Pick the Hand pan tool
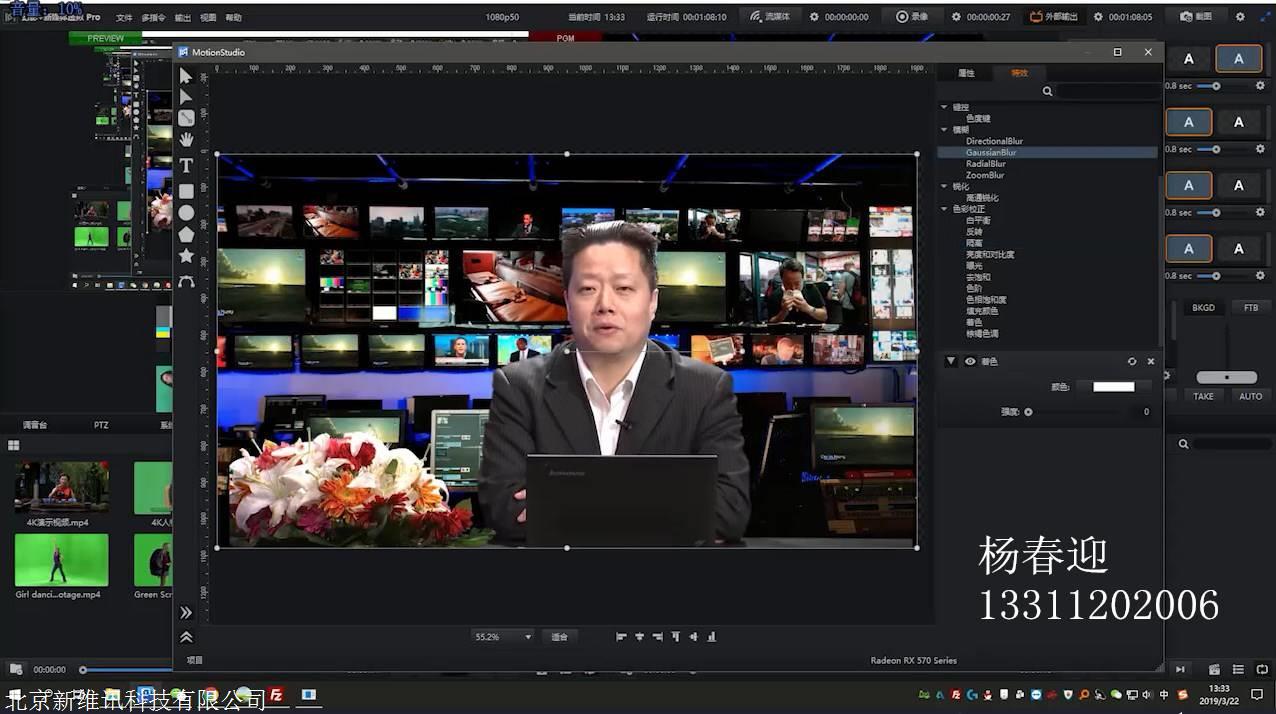 tap(186, 140)
